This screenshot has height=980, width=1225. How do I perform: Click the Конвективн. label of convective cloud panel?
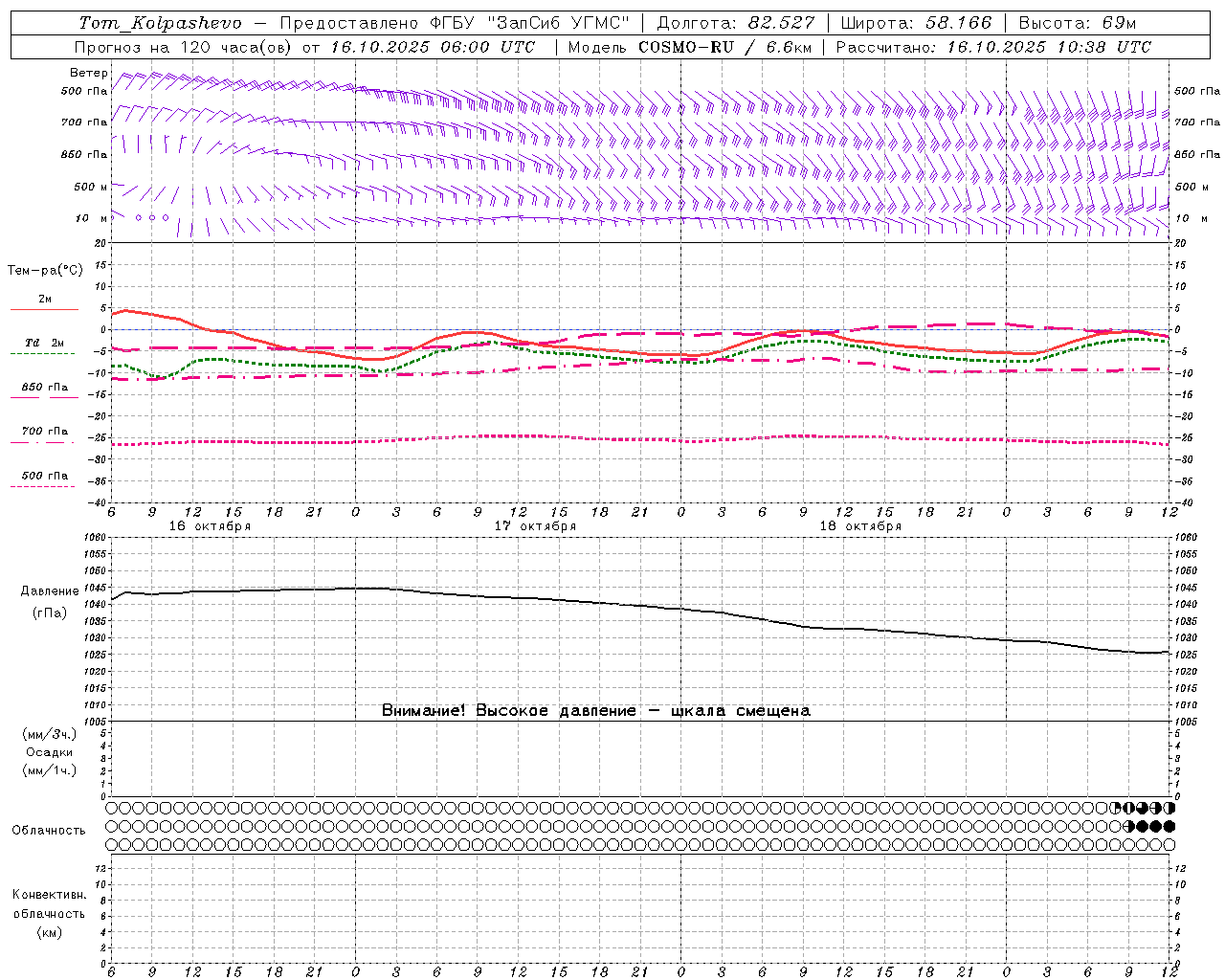coord(49,895)
